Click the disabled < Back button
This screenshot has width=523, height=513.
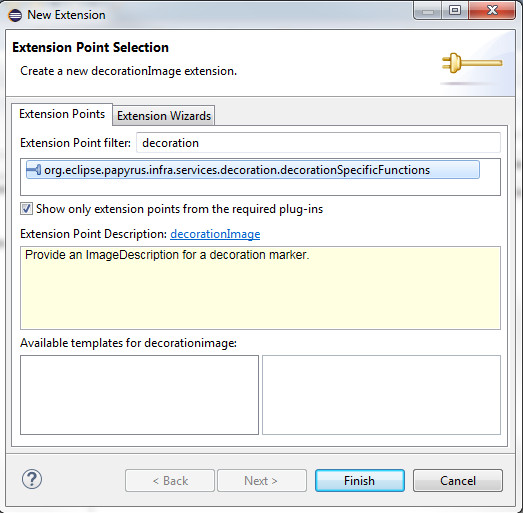[x=170, y=481]
